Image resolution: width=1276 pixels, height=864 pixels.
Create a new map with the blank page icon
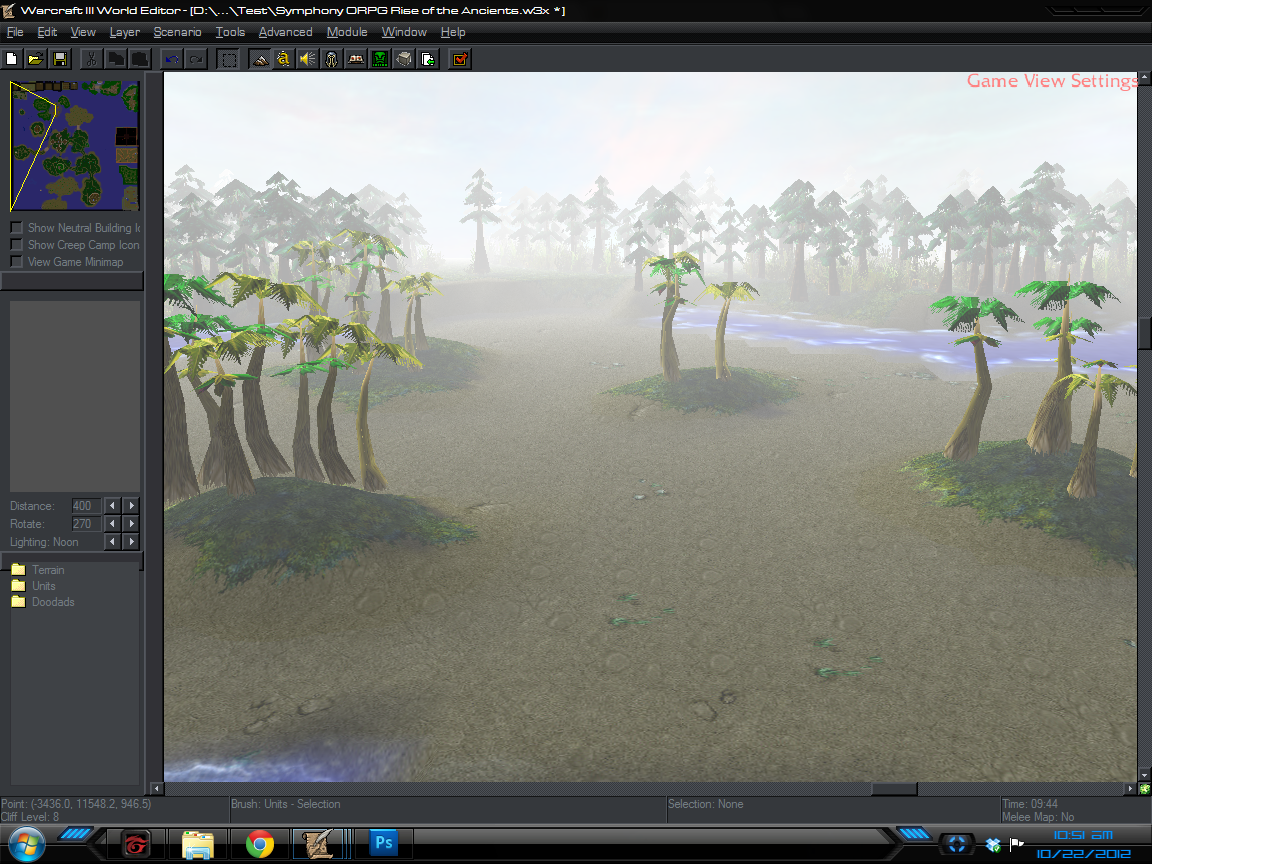pyautogui.click(x=12, y=59)
